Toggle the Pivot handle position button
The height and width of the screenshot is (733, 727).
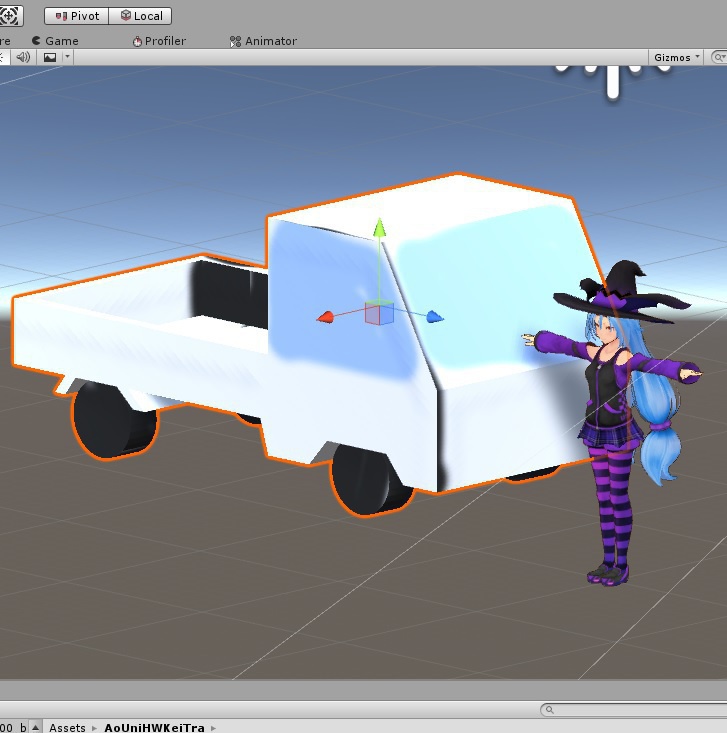77,16
